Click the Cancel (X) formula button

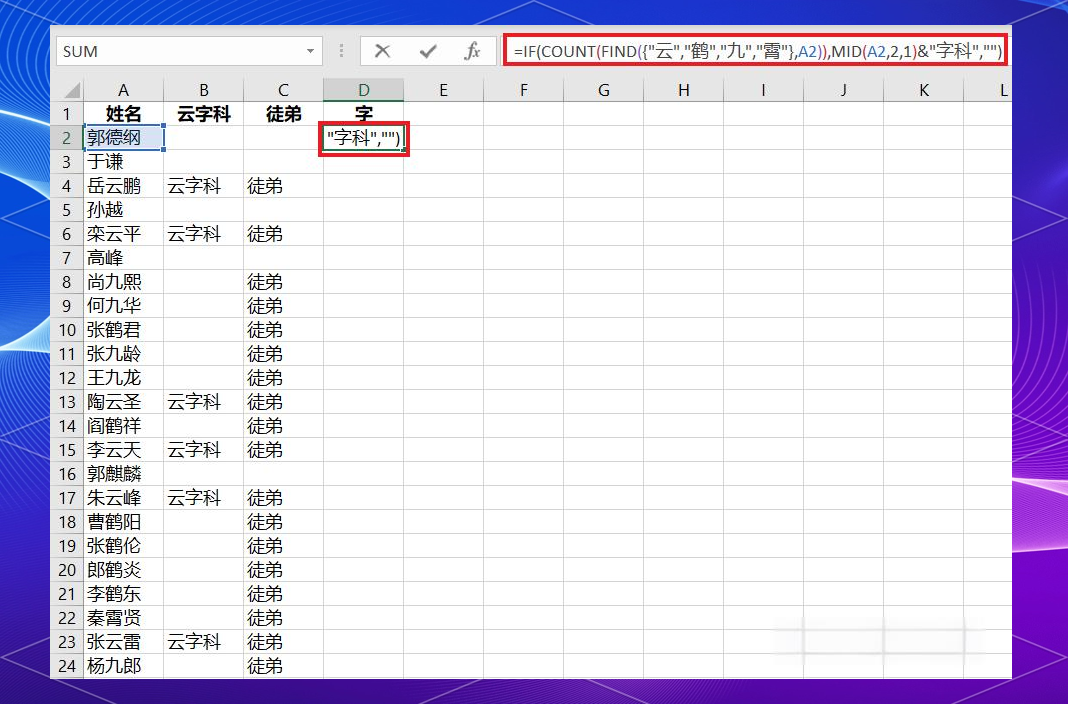383,51
